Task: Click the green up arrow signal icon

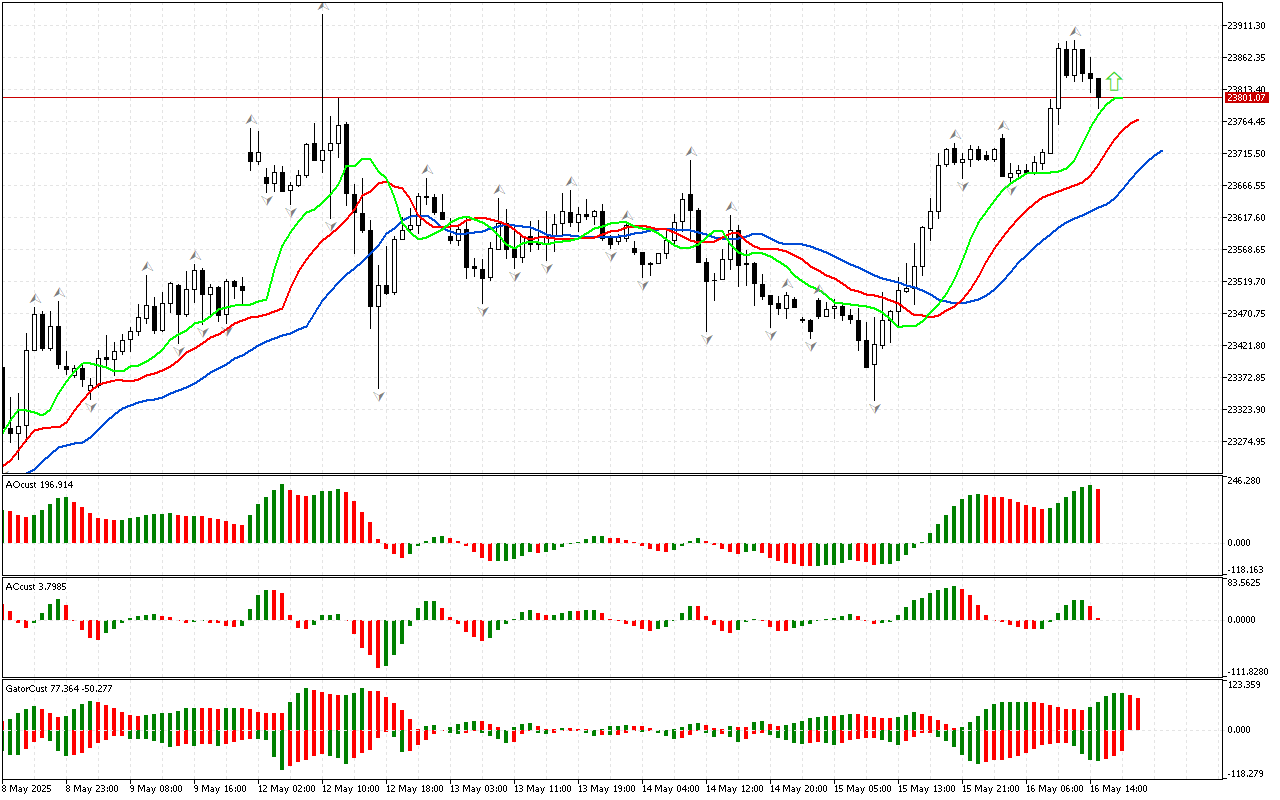Action: [1114, 81]
